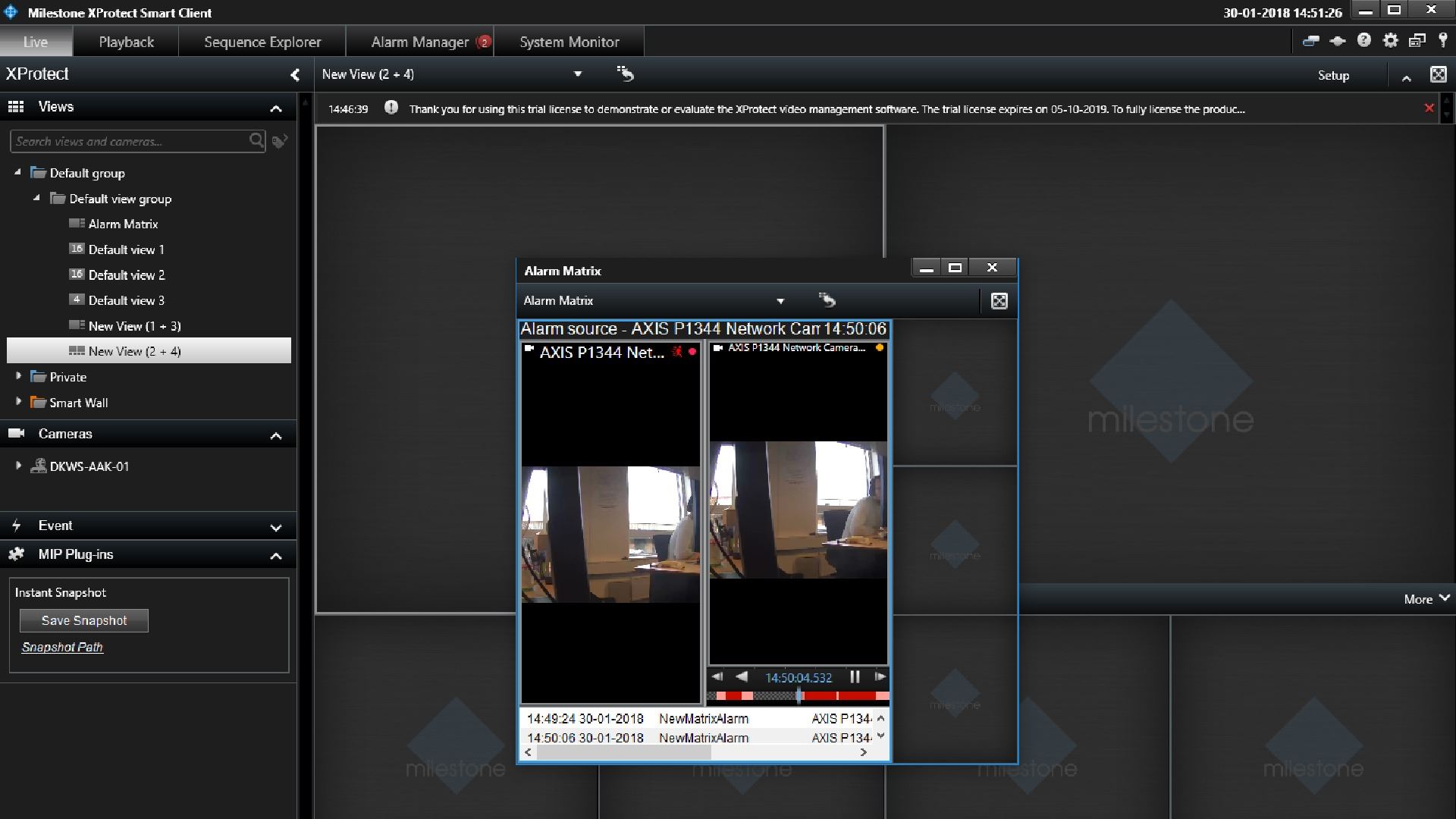Open the Snapshot Path link
Viewport: 1456px width, 819px height.
click(x=62, y=647)
